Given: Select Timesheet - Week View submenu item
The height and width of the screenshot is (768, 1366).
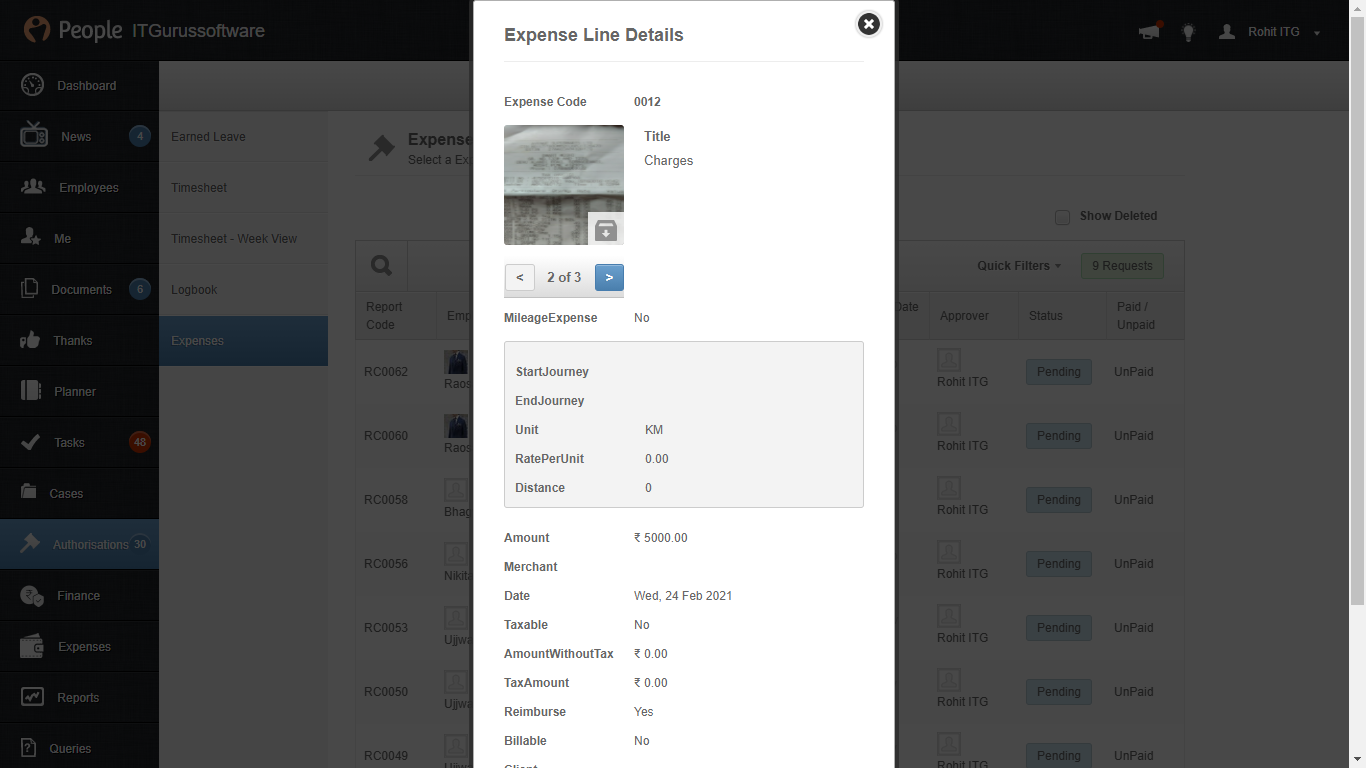Looking at the screenshot, I should click(243, 238).
